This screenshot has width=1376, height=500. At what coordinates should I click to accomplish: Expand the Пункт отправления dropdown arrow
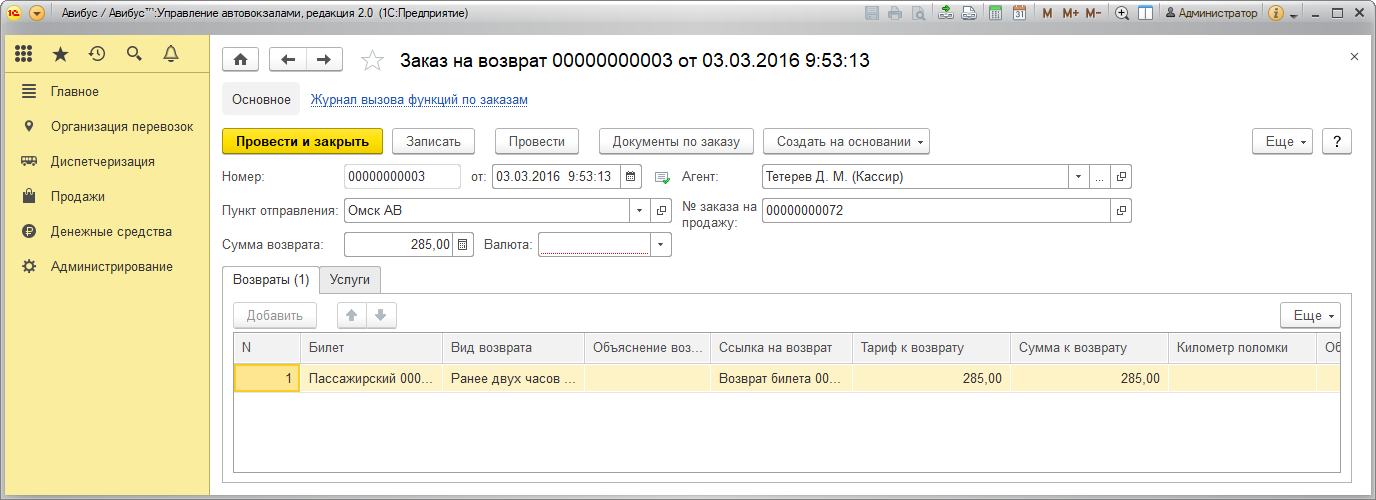[x=640, y=211]
